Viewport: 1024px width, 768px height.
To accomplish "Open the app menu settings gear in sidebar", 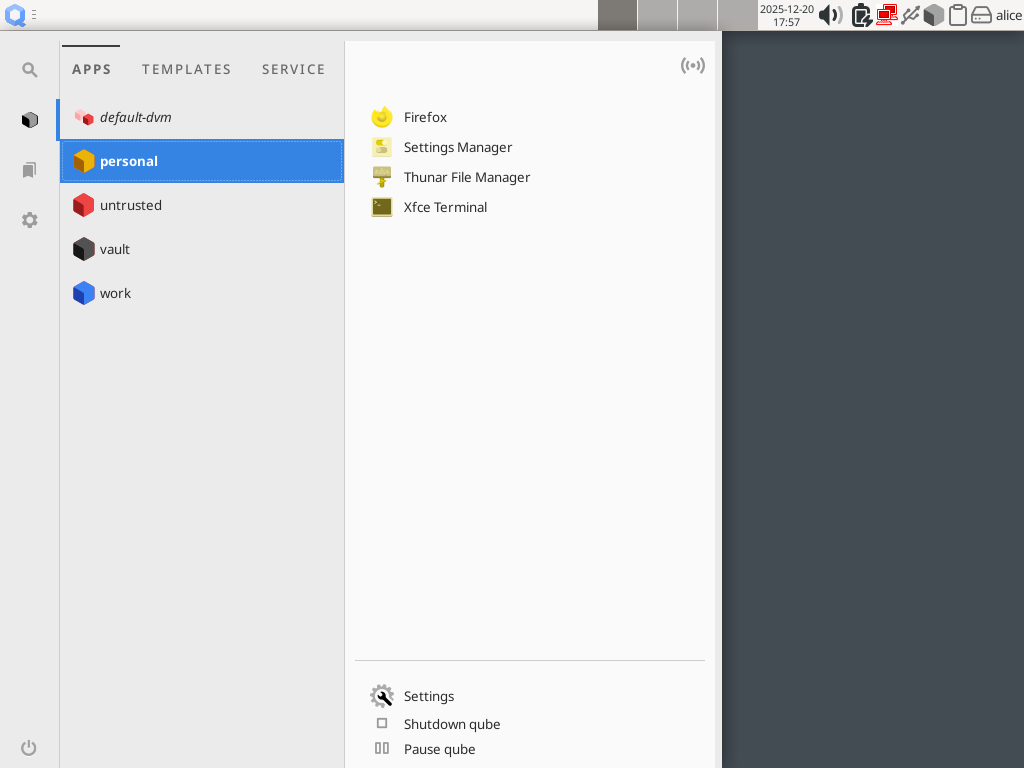I will tap(29, 220).
